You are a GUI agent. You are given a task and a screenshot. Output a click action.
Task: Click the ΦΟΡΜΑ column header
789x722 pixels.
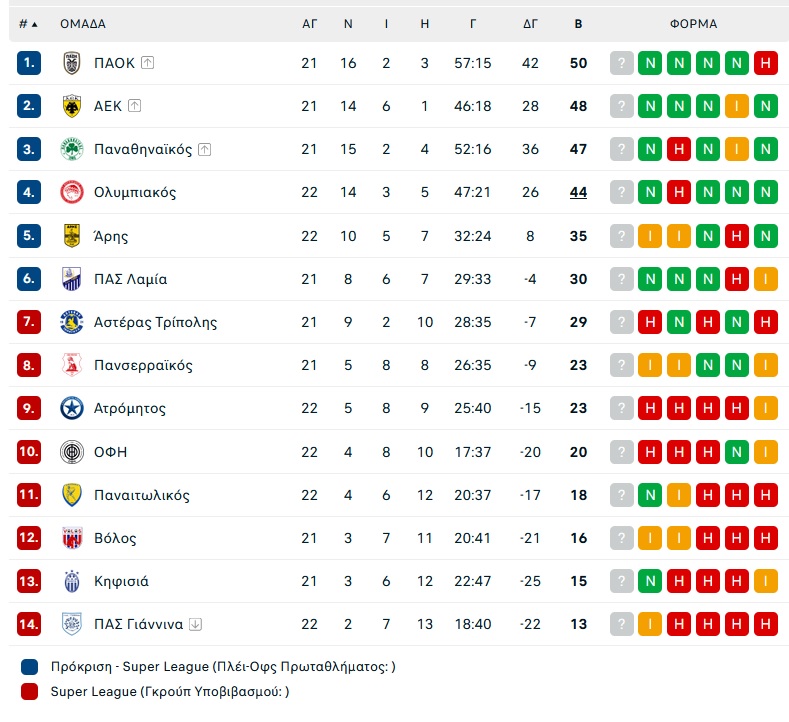[x=693, y=24]
